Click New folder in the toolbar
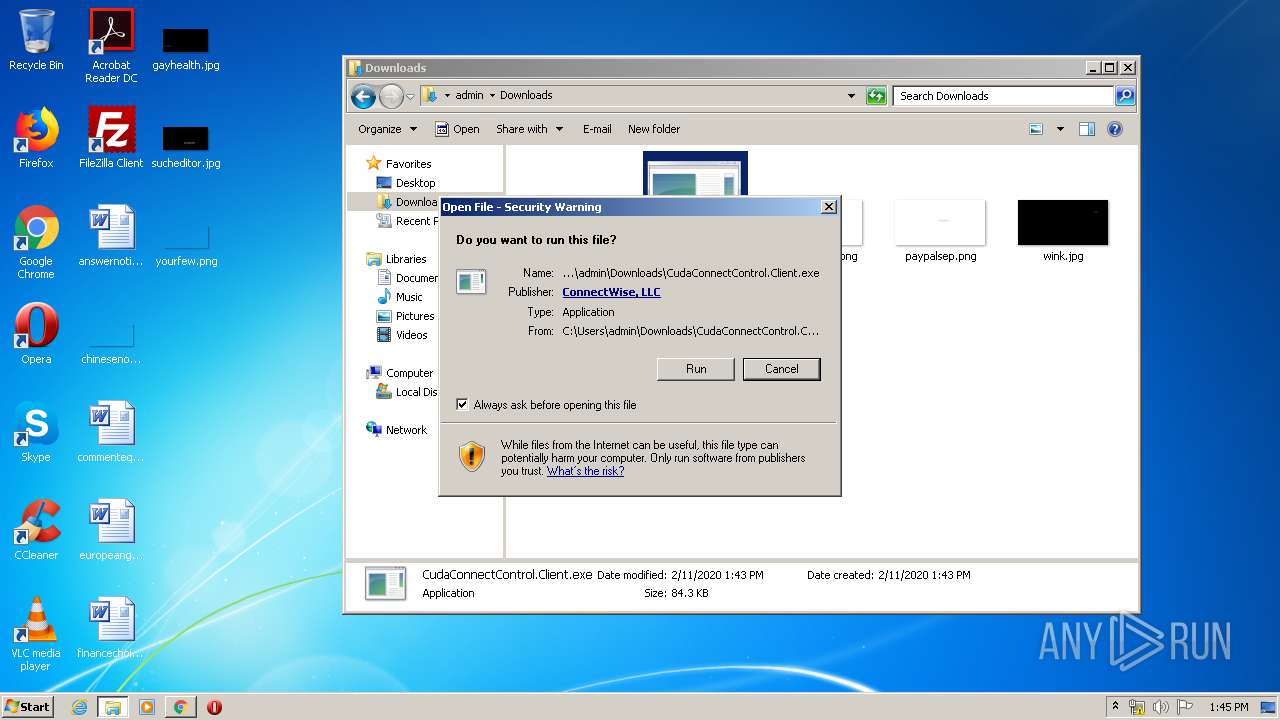 (x=654, y=129)
